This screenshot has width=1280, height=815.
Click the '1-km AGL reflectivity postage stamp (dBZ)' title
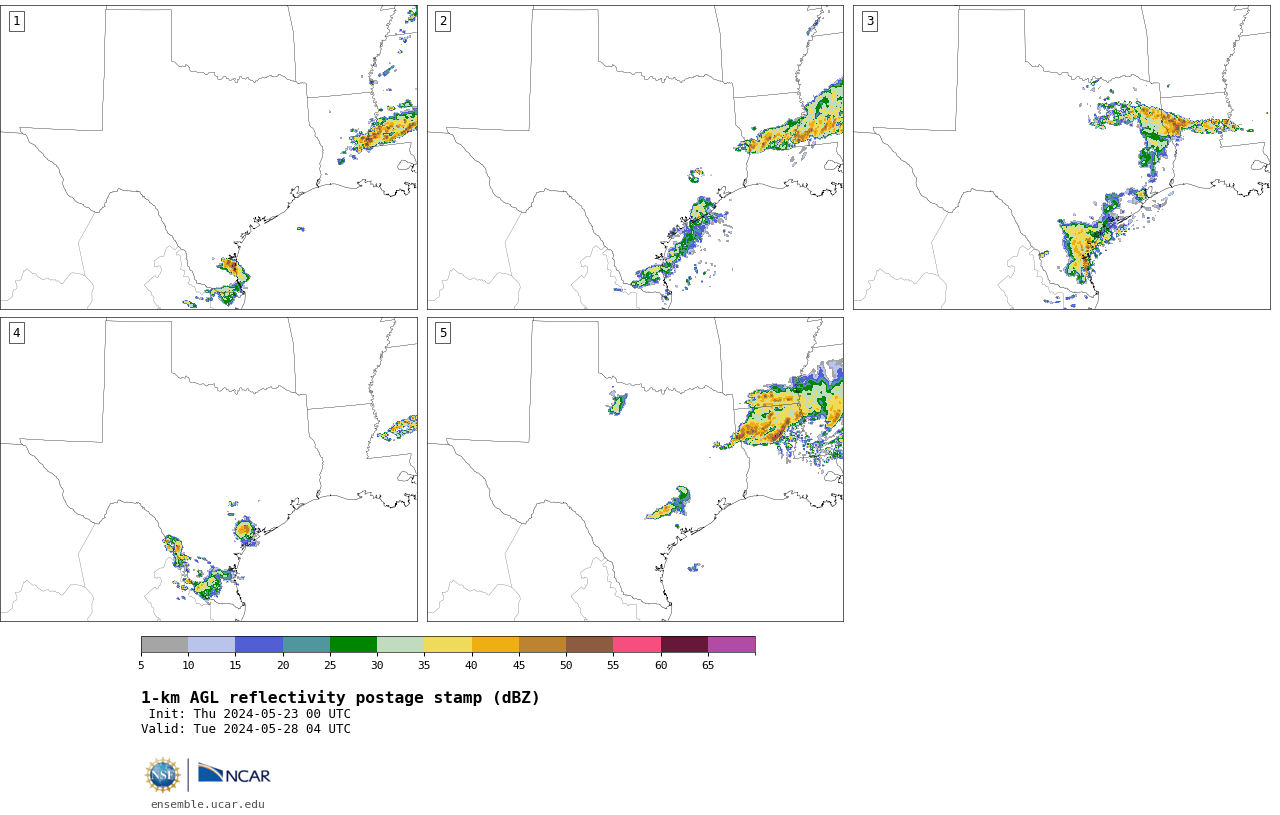[340, 698]
